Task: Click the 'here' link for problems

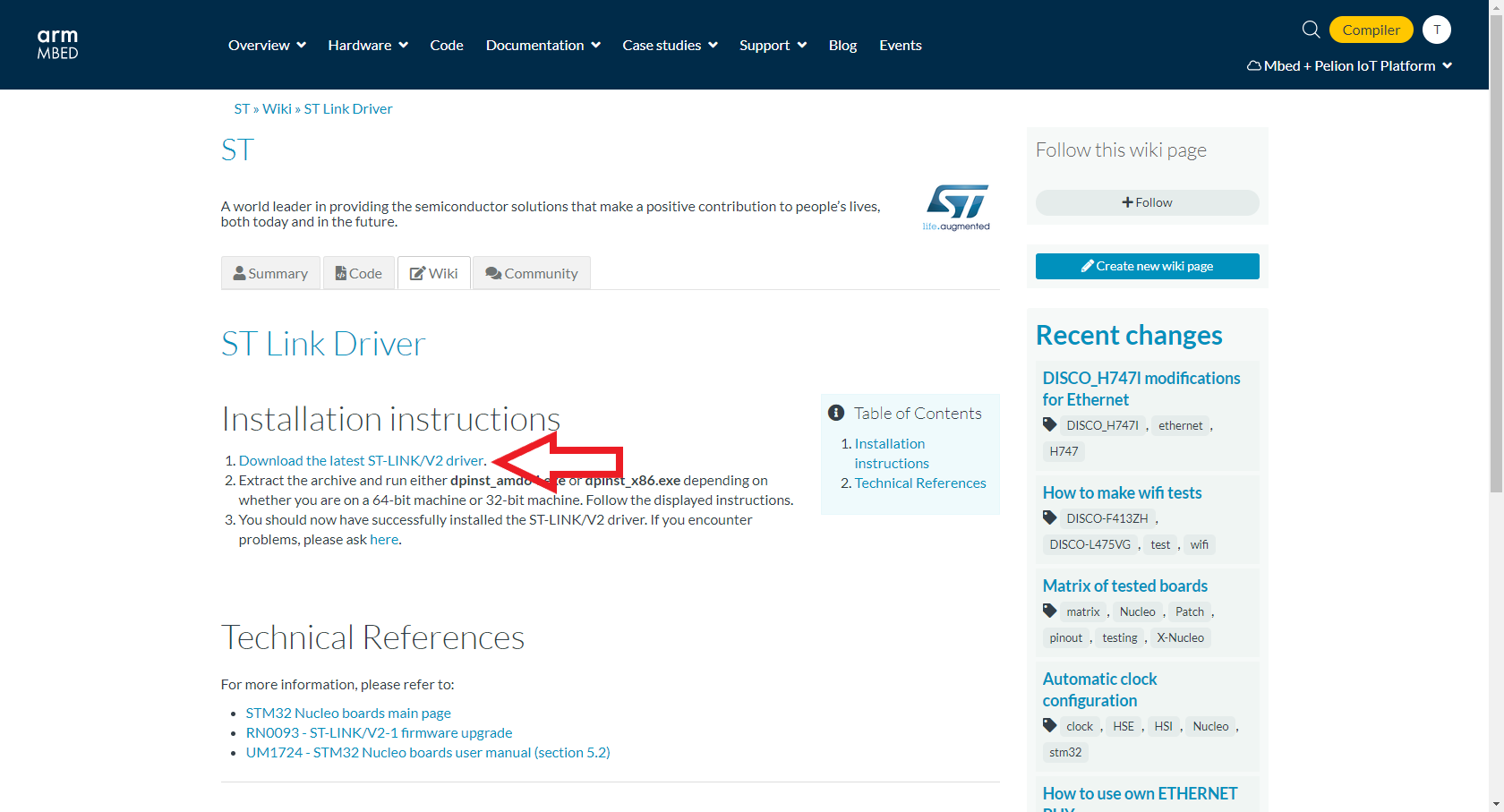Action: (384, 539)
